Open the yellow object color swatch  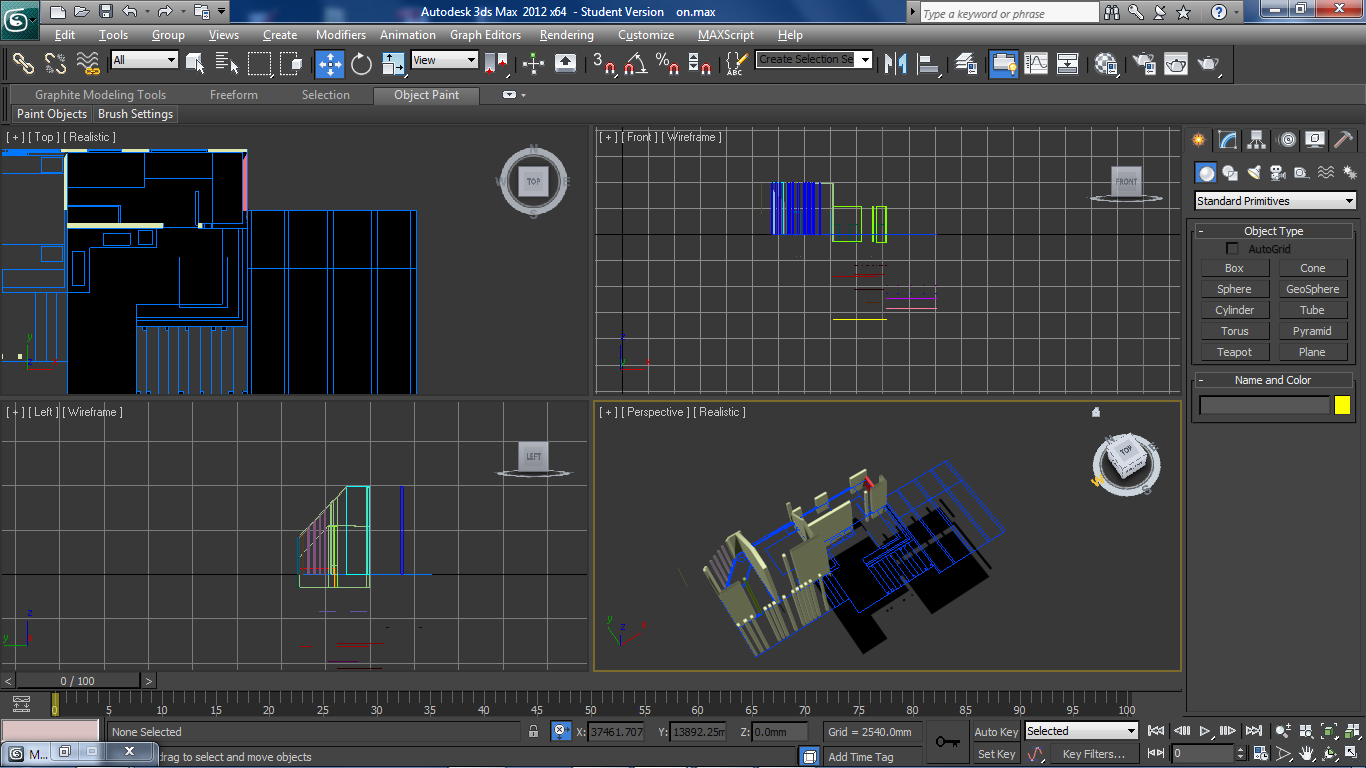1343,404
